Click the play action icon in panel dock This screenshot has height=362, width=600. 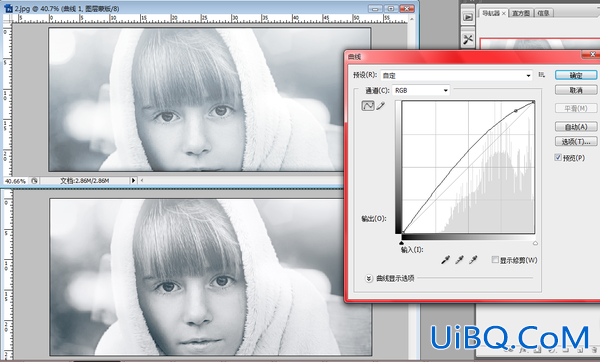pyautogui.click(x=468, y=17)
